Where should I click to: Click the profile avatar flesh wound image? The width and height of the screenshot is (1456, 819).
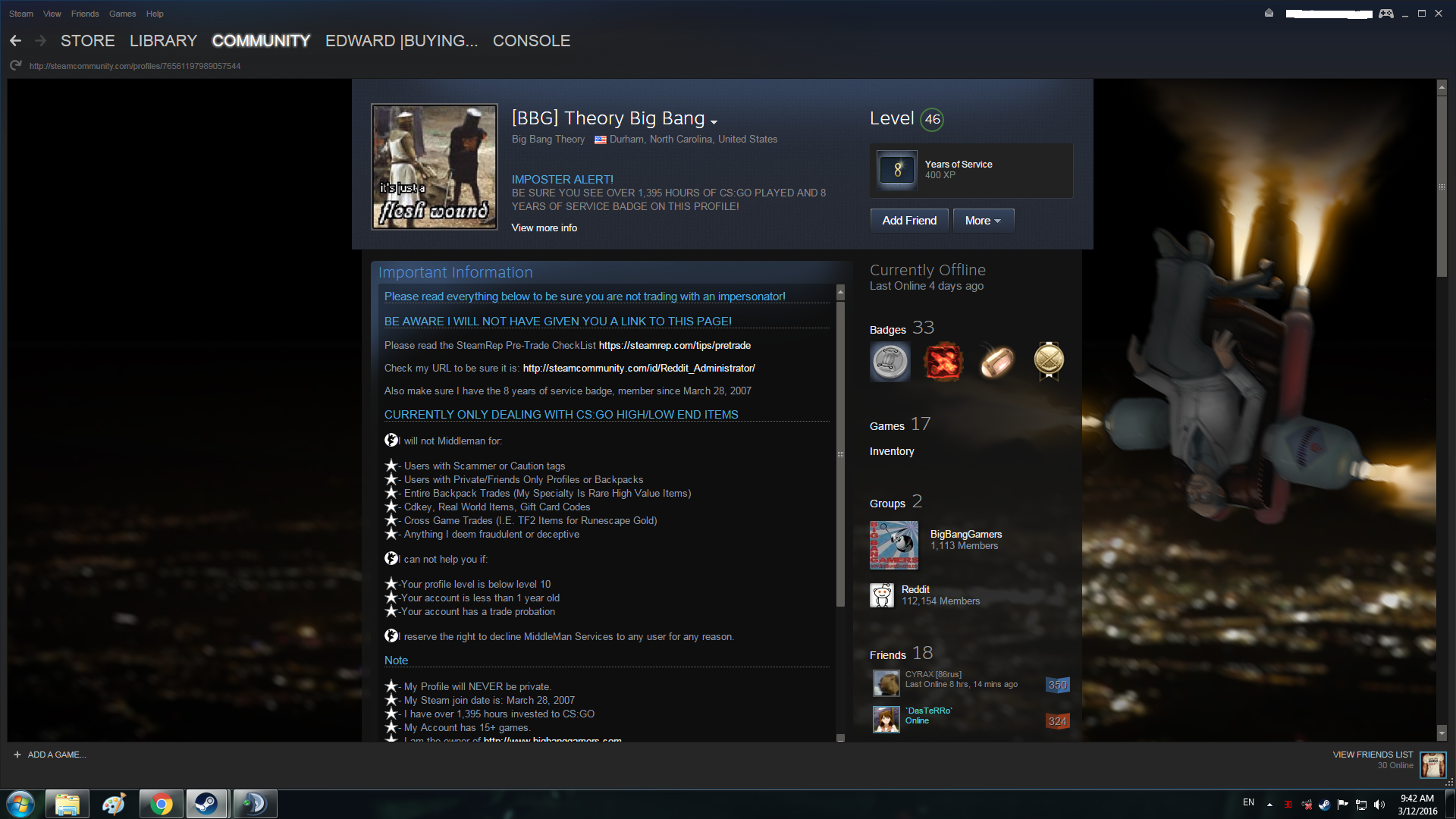click(434, 167)
